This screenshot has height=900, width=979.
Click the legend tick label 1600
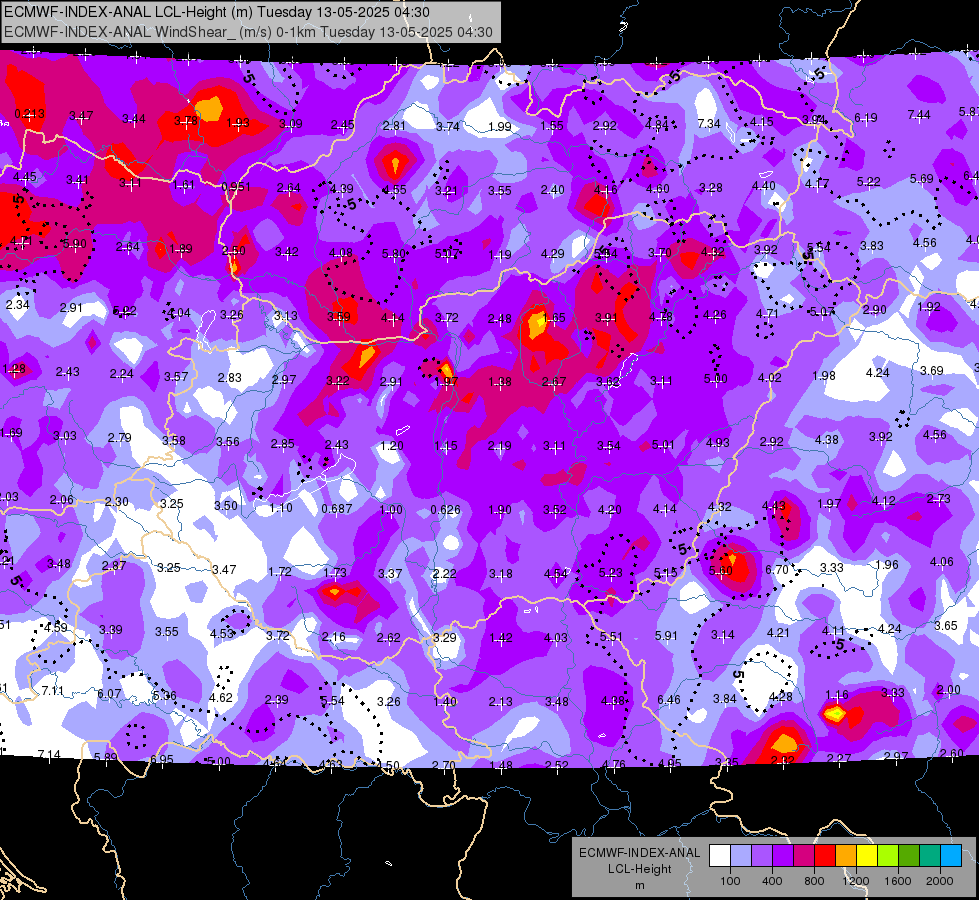[897, 881]
